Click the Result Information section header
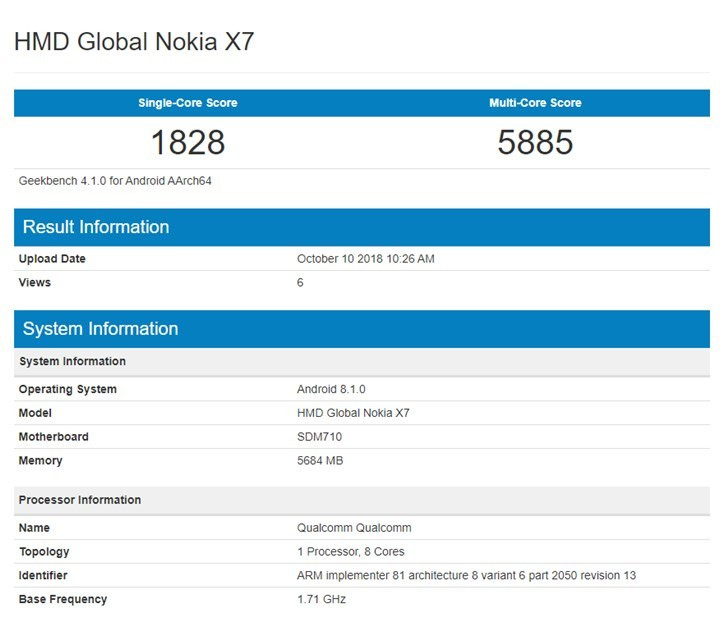This screenshot has width=728, height=626. point(96,227)
